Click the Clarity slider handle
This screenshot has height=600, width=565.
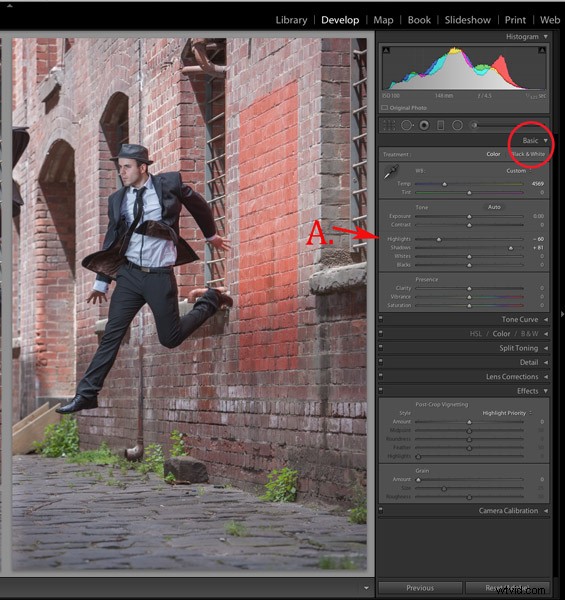click(x=469, y=288)
